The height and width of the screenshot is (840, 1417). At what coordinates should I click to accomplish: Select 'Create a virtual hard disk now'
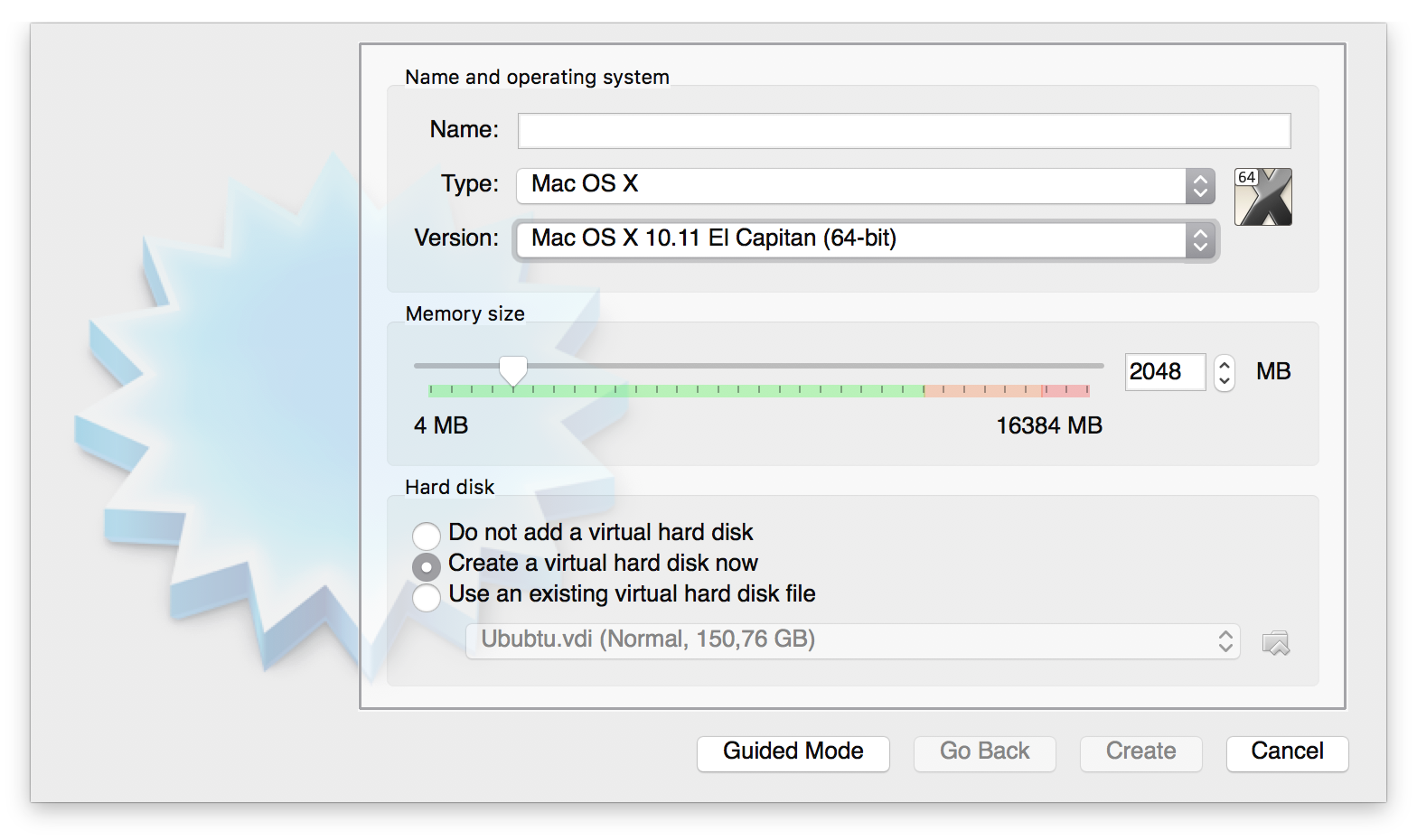click(x=427, y=565)
